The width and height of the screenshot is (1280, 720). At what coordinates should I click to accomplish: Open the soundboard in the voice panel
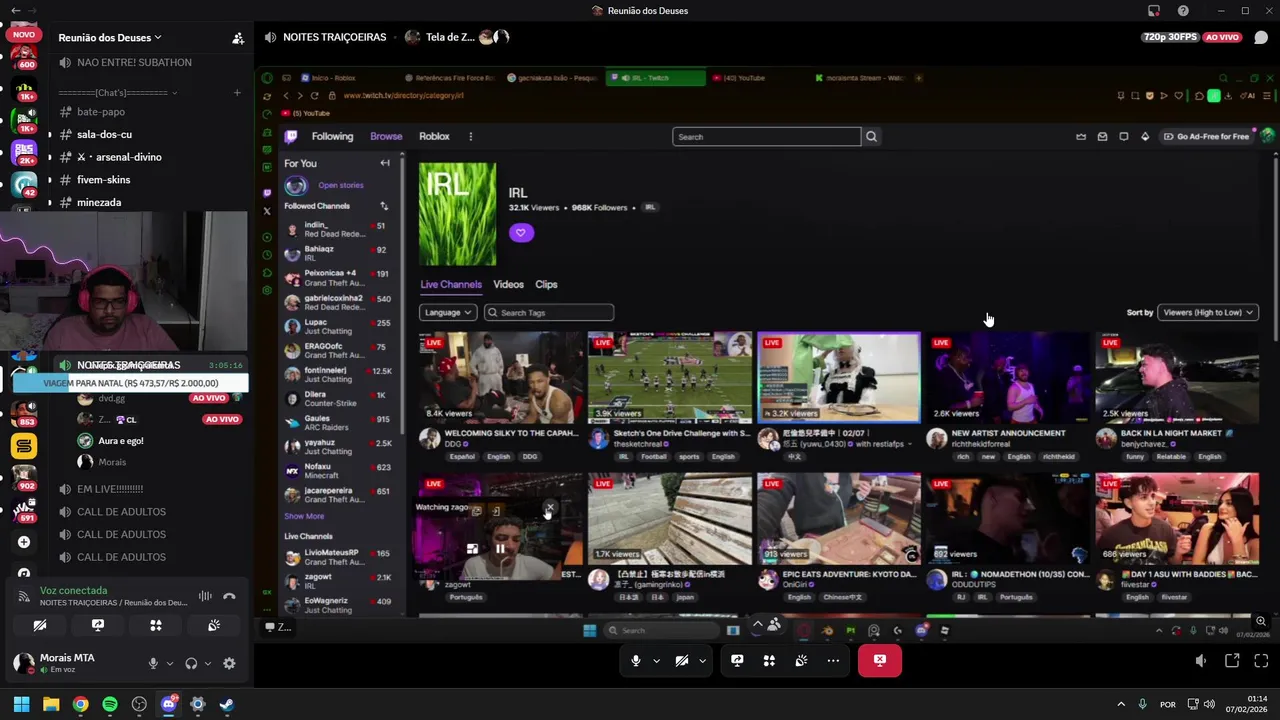(214, 625)
